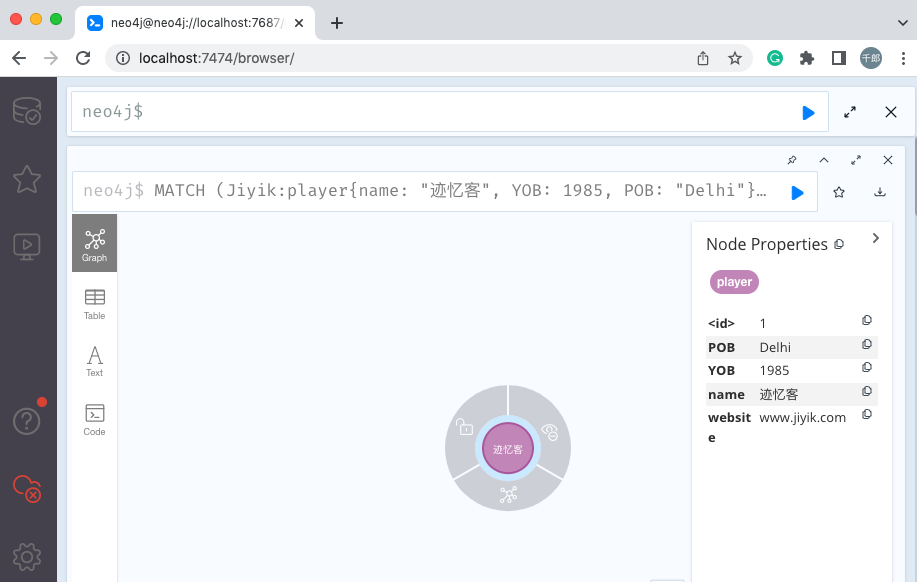Go forward in browser history
The image size is (917, 582).
51,58
